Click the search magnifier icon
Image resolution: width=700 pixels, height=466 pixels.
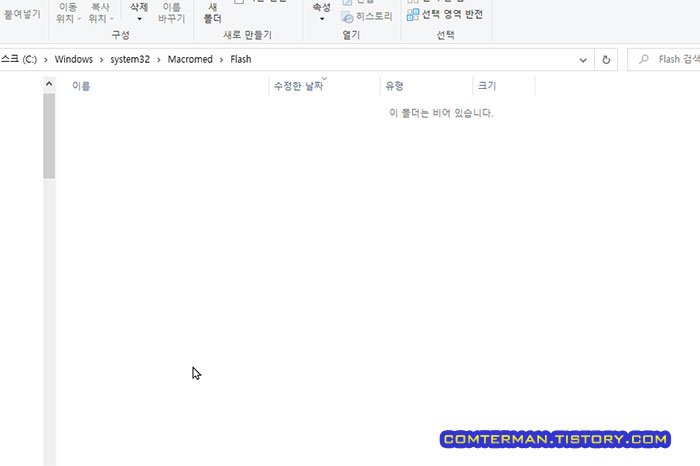click(643, 59)
